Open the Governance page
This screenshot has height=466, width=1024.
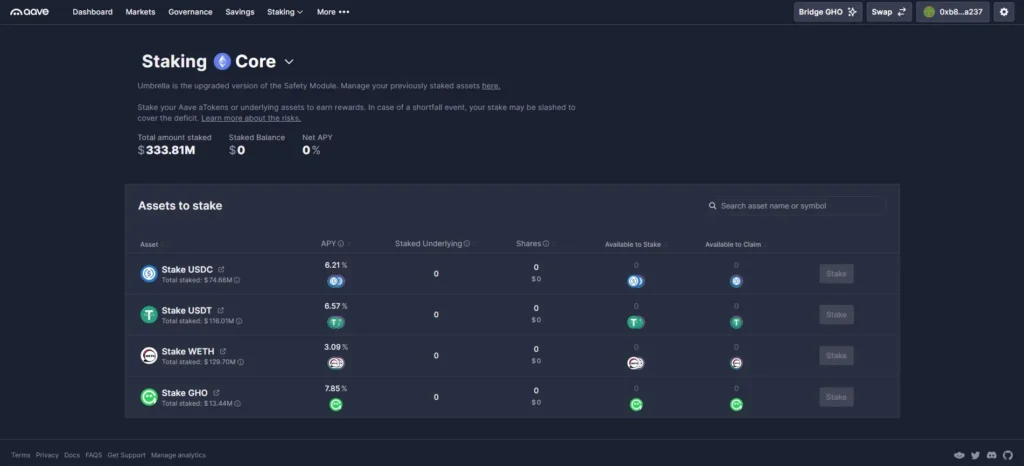(x=190, y=12)
